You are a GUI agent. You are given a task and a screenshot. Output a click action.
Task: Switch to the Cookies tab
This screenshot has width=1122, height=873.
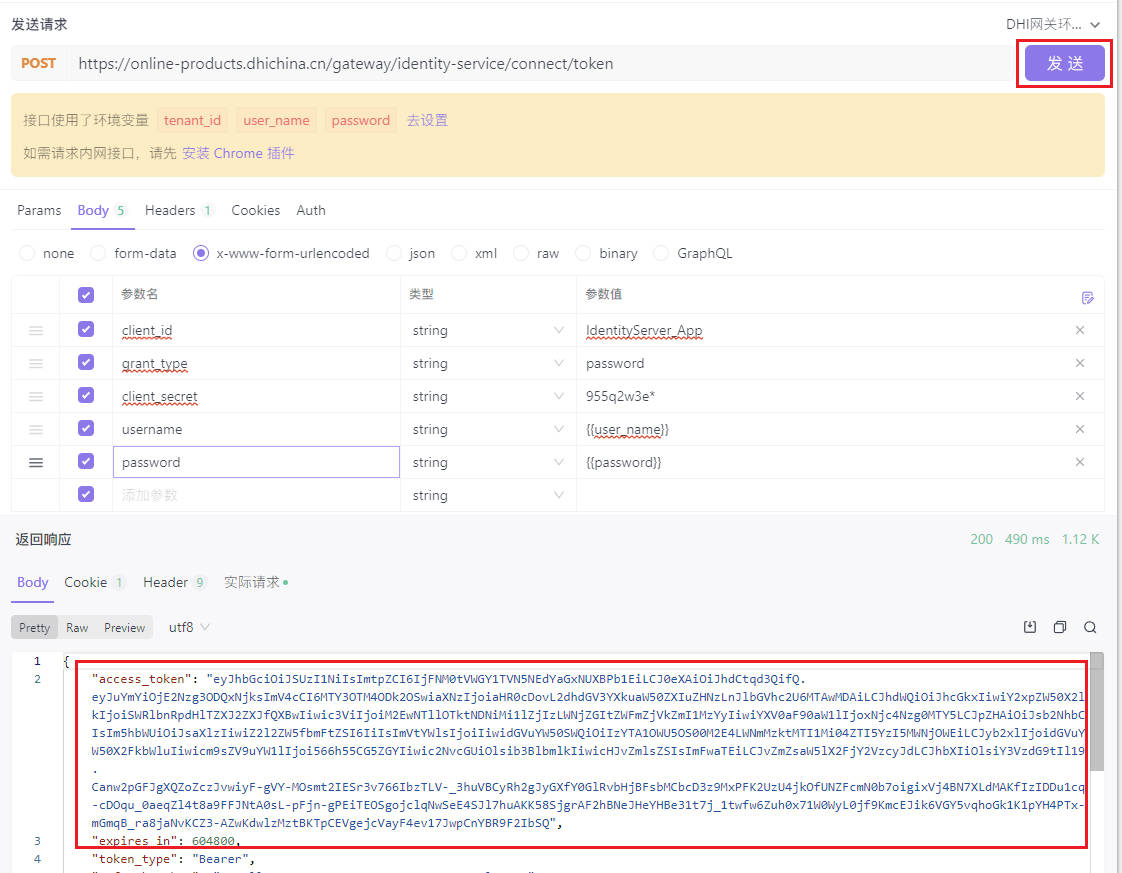pyautogui.click(x=255, y=210)
